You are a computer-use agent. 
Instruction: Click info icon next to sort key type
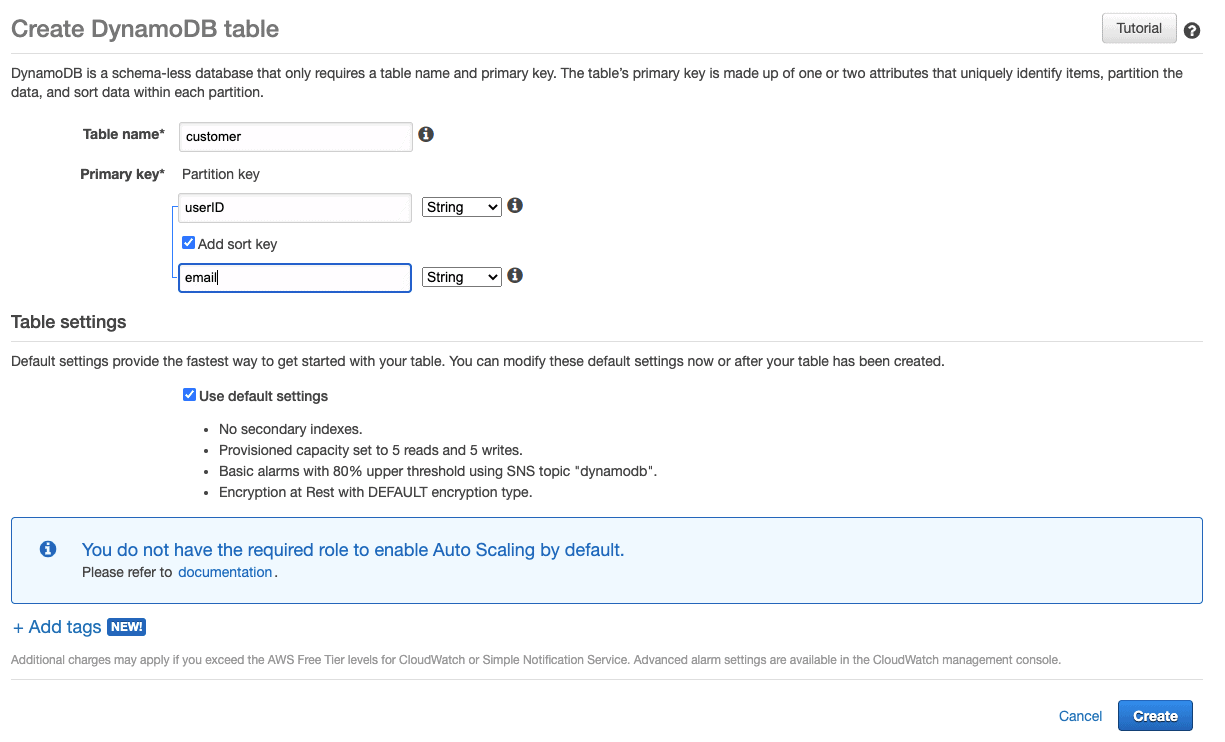515,275
